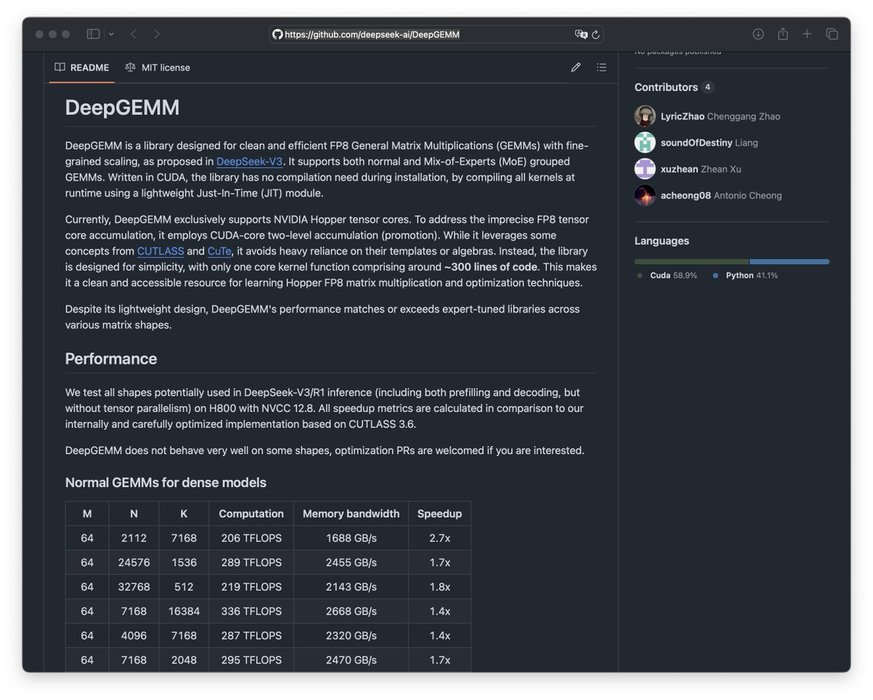Click the '1.8x' speedup cell
Image resolution: width=873 pixels, height=700 pixels.
[x=440, y=588]
